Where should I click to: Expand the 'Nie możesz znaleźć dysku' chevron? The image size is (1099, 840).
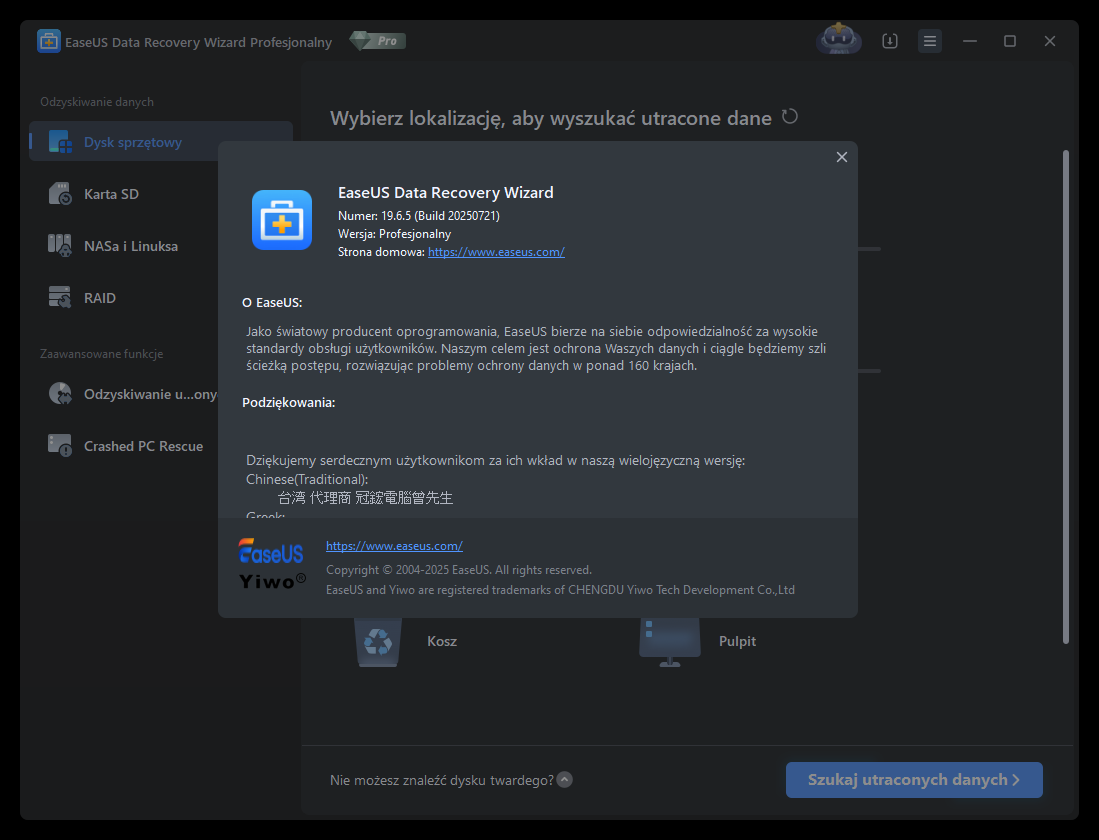pyautogui.click(x=564, y=780)
